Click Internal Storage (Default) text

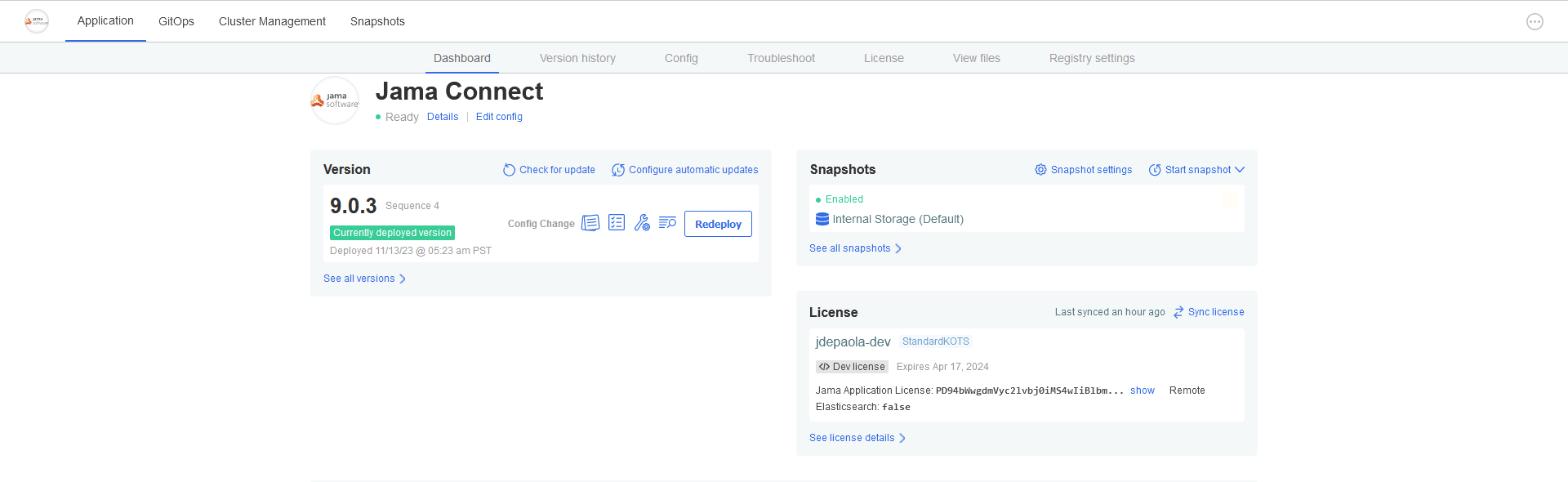coord(898,219)
